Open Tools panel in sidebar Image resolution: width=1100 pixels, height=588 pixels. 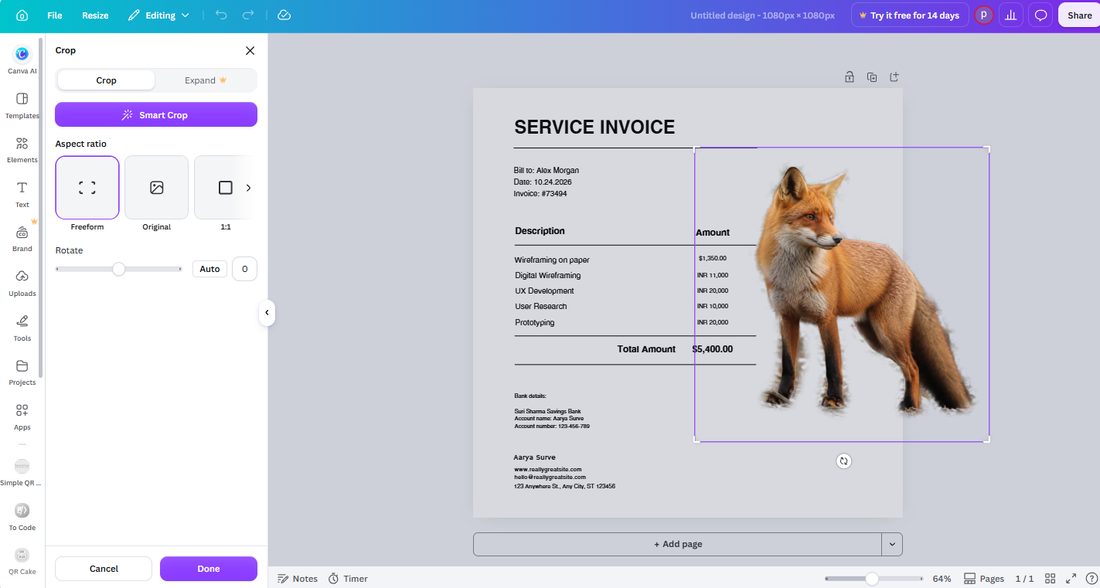(22, 328)
